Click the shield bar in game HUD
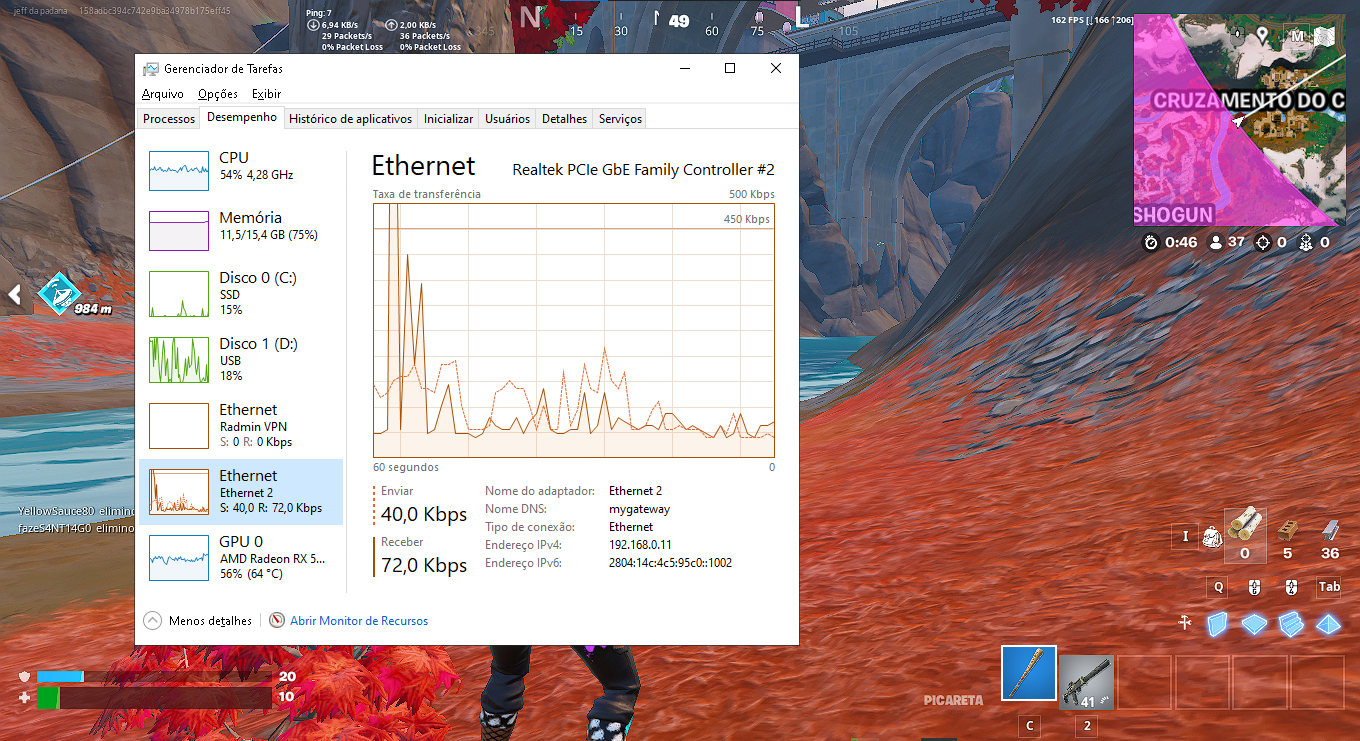1360x741 pixels. (154, 676)
